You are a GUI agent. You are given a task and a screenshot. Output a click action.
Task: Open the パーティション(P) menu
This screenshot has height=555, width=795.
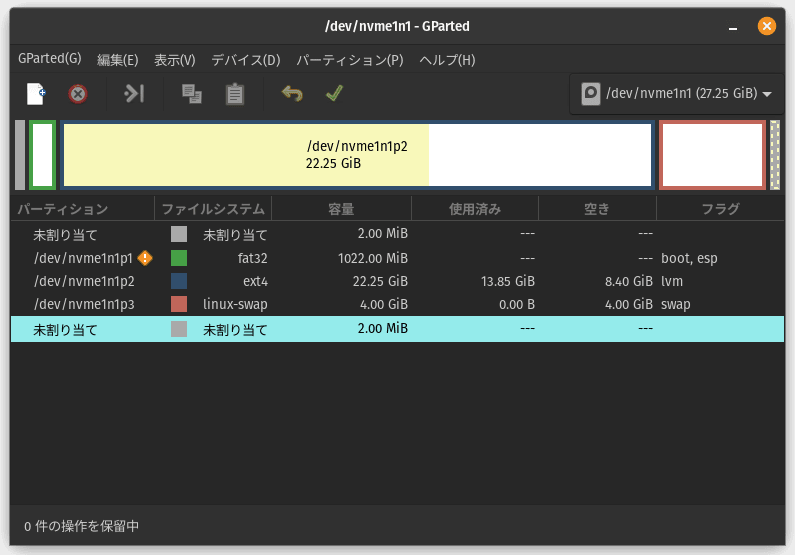[350, 60]
